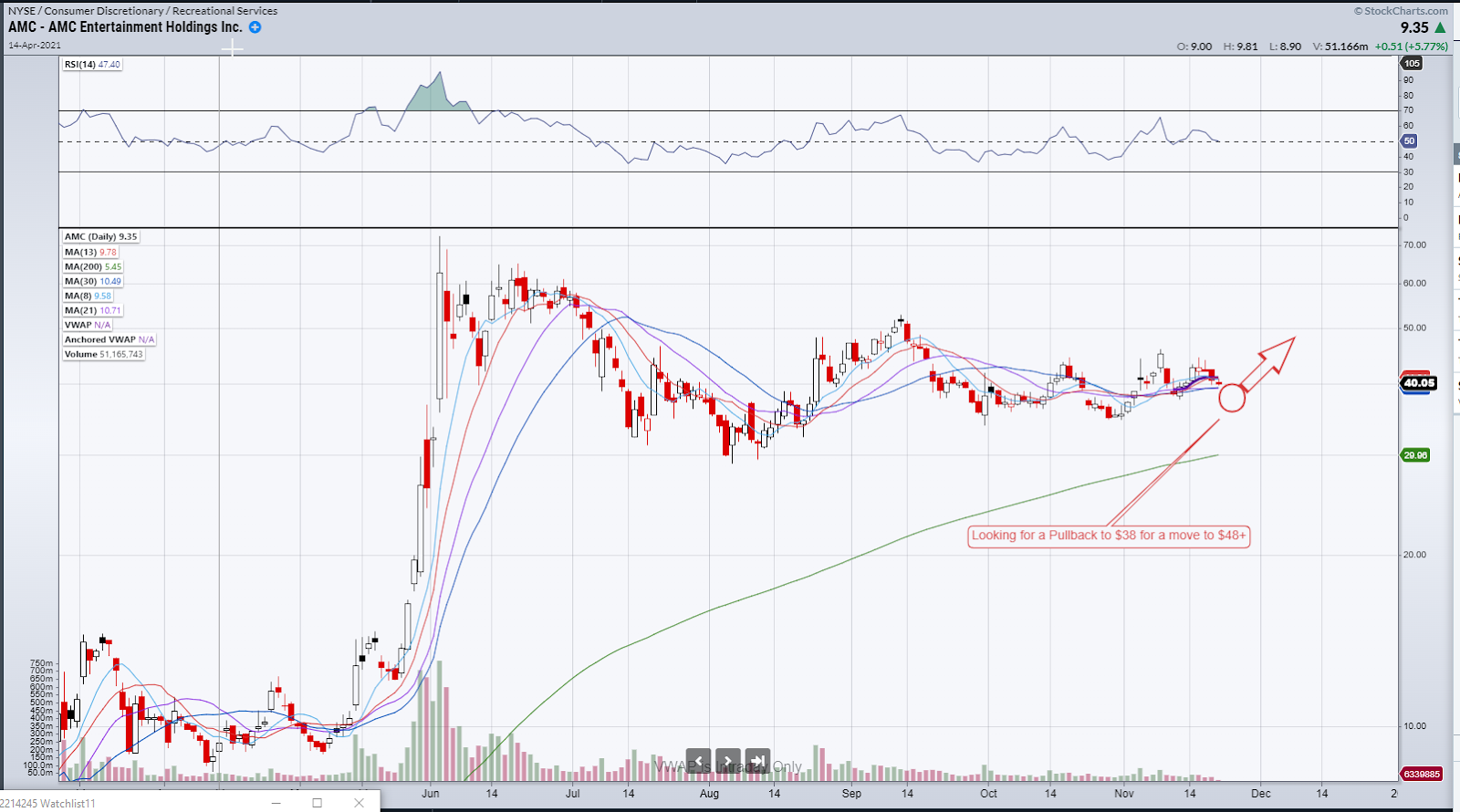The width and height of the screenshot is (1460, 812).
Task: Jump to latest bar with the skip-to-end button
Action: coord(758,760)
